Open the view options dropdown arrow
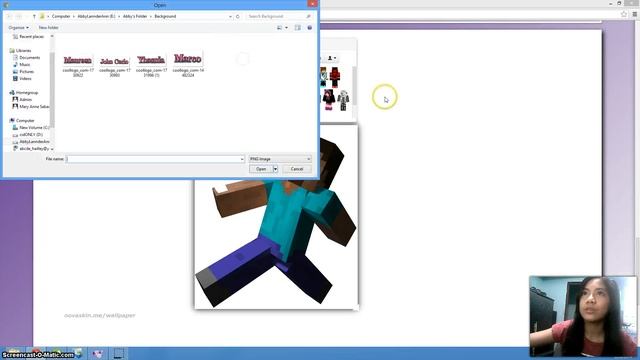Image resolution: width=640 pixels, height=360 pixels. pos(286,27)
